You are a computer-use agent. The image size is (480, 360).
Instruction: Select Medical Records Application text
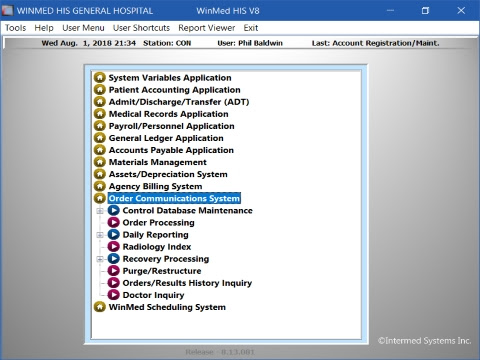pyautogui.click(x=169, y=114)
